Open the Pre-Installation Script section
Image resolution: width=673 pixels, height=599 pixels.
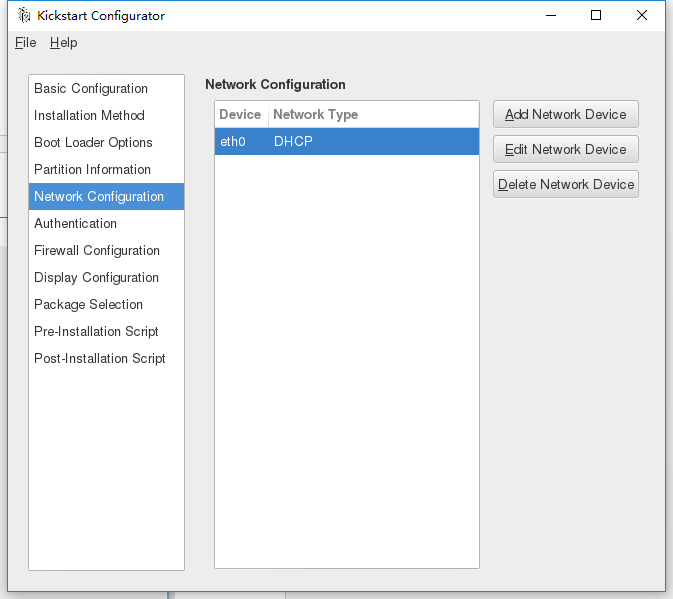tap(96, 332)
